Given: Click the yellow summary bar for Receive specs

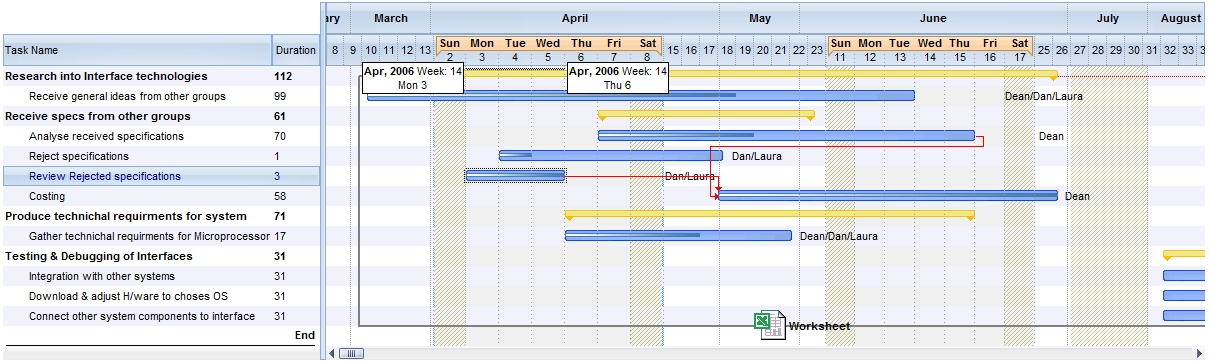Looking at the screenshot, I should [706, 114].
